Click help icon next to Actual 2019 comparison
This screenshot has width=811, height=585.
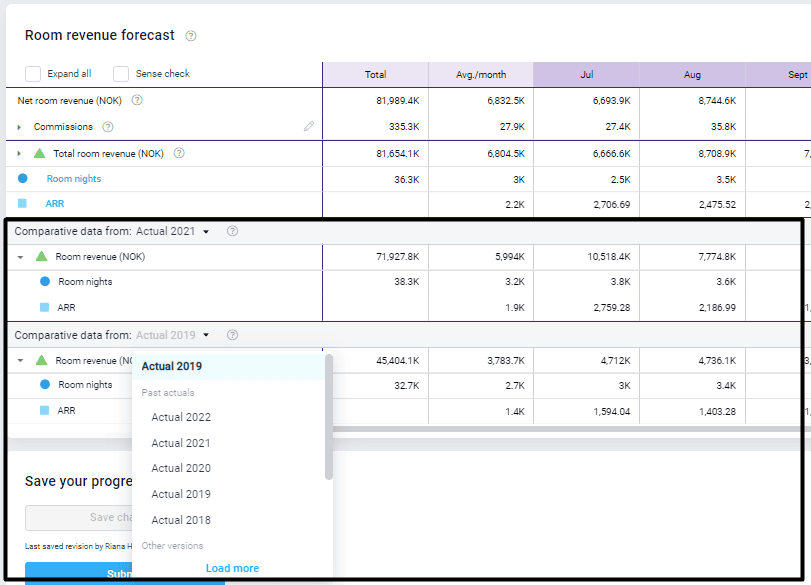point(232,335)
